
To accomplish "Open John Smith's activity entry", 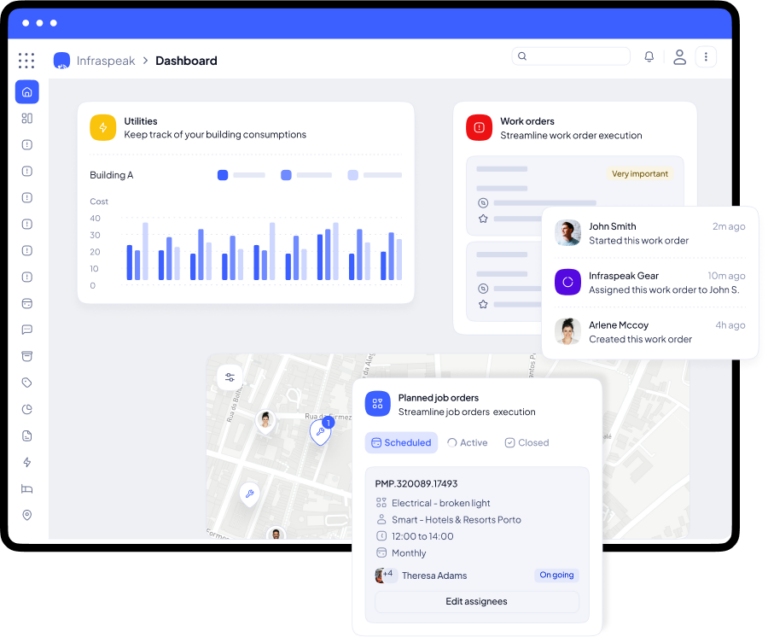I will tap(650, 233).
